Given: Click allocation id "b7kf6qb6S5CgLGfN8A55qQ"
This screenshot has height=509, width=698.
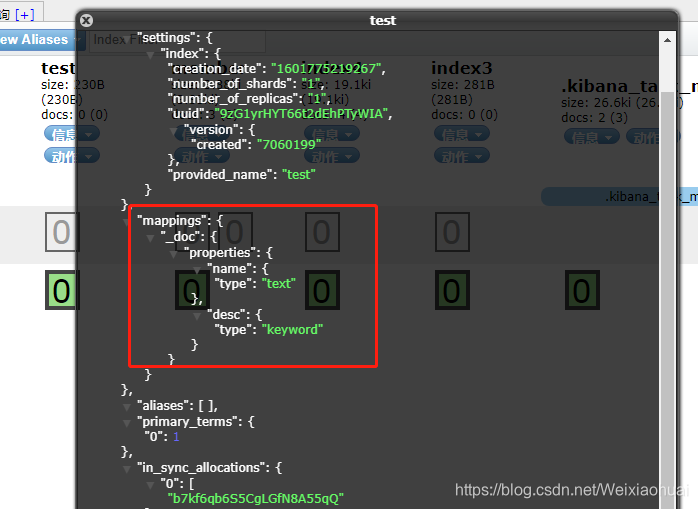Looking at the screenshot, I should tap(256, 499).
